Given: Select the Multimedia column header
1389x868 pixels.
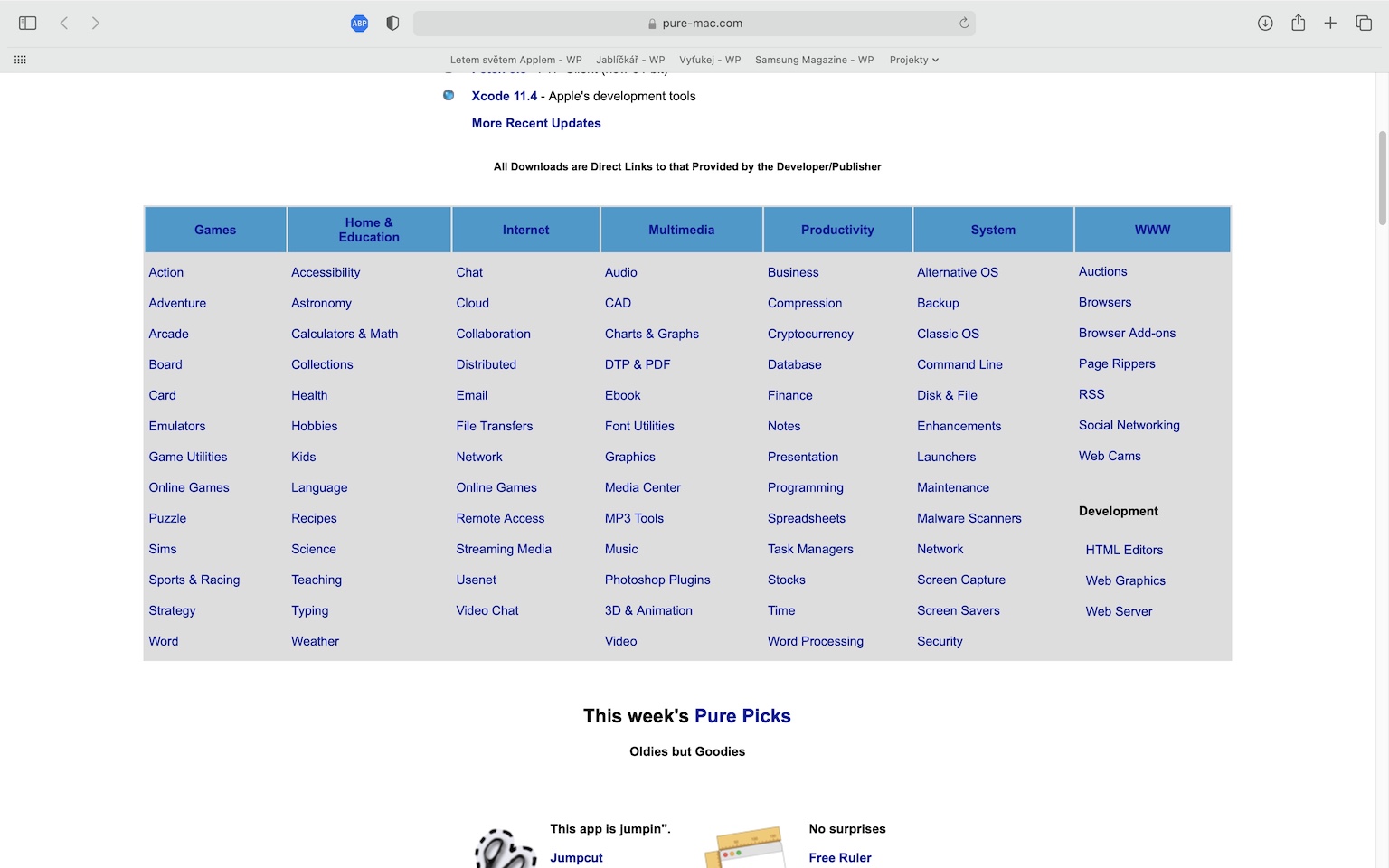Looking at the screenshot, I should coord(681,230).
